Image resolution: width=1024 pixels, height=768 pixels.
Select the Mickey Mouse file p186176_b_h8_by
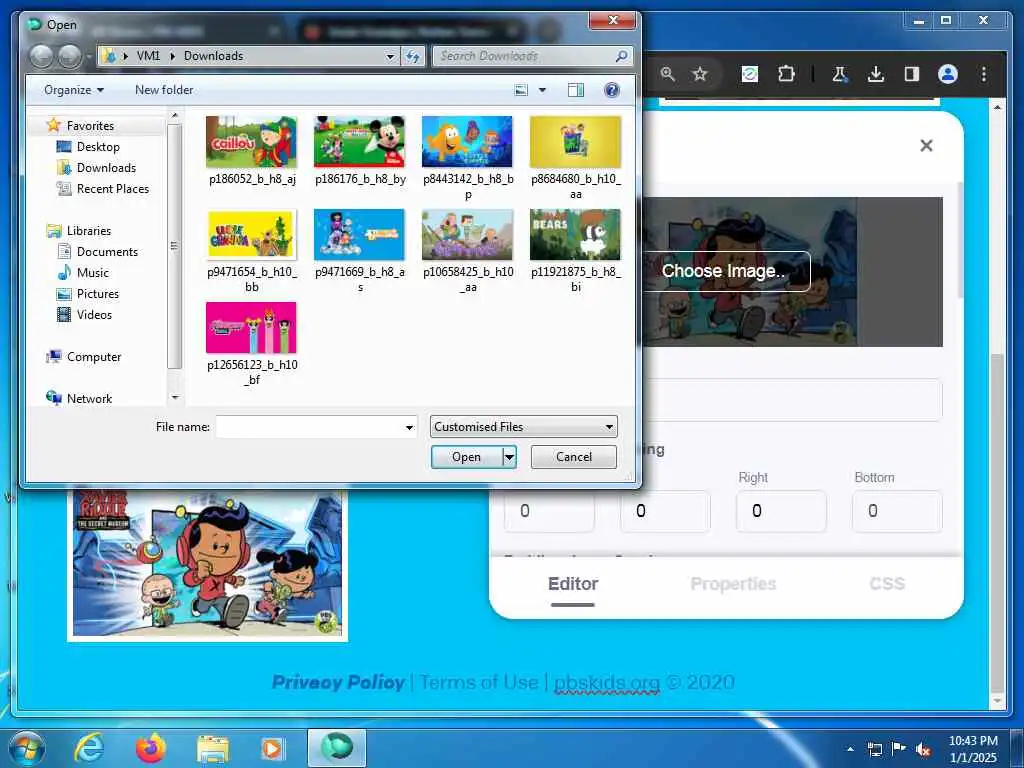[359, 151]
